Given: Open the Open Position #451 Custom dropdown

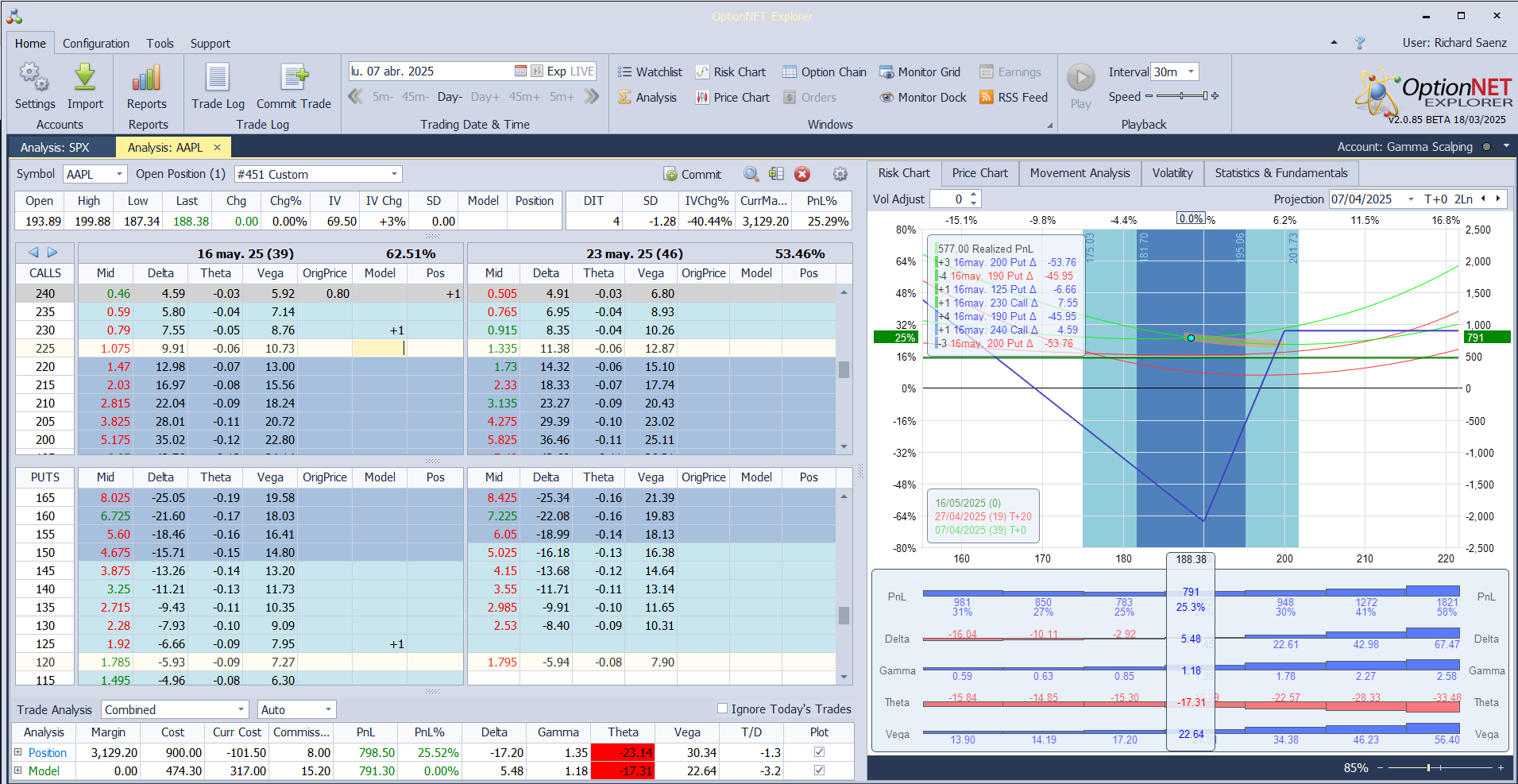Looking at the screenshot, I should (394, 174).
